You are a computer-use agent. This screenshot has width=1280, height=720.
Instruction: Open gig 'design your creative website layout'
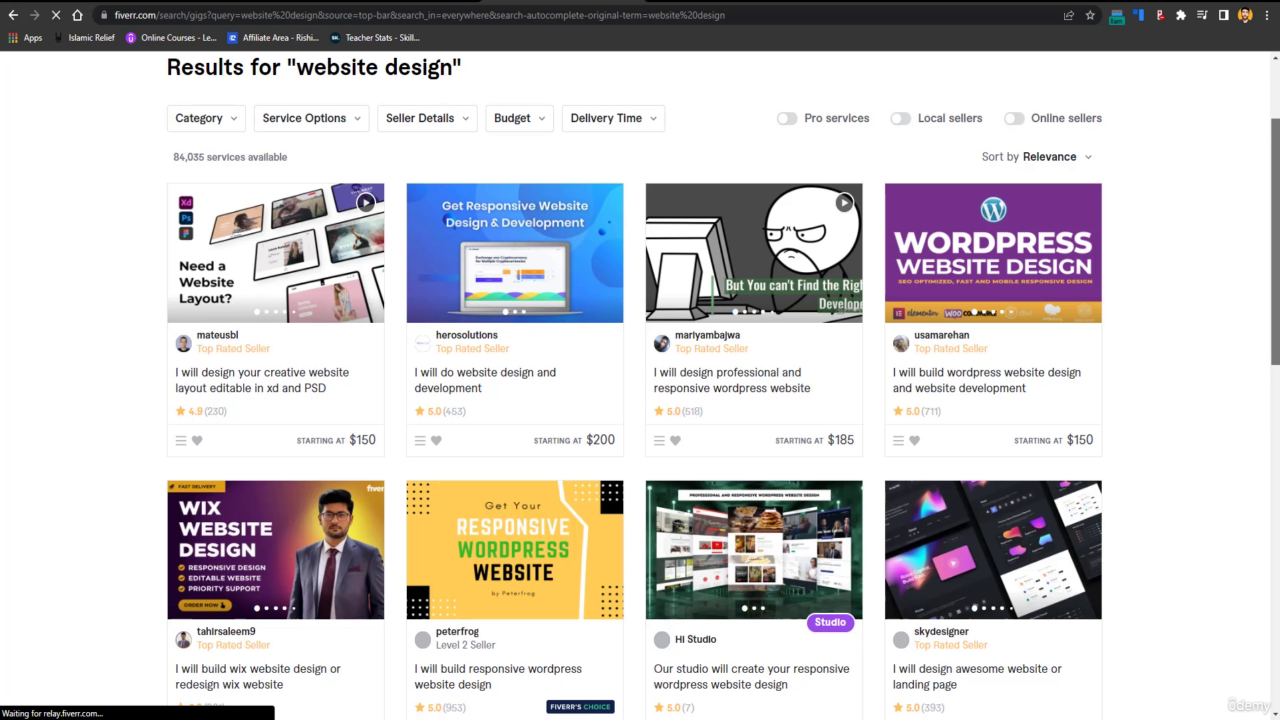click(x=262, y=380)
